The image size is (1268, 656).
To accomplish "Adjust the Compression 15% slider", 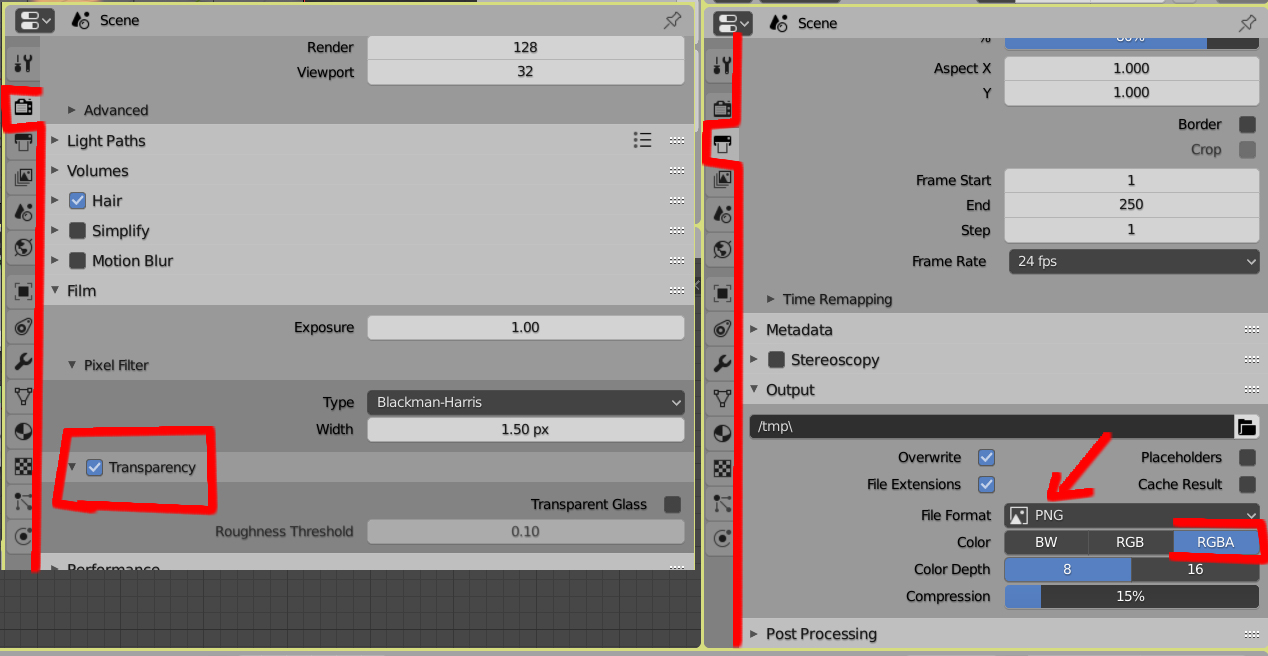I will 1131,596.
